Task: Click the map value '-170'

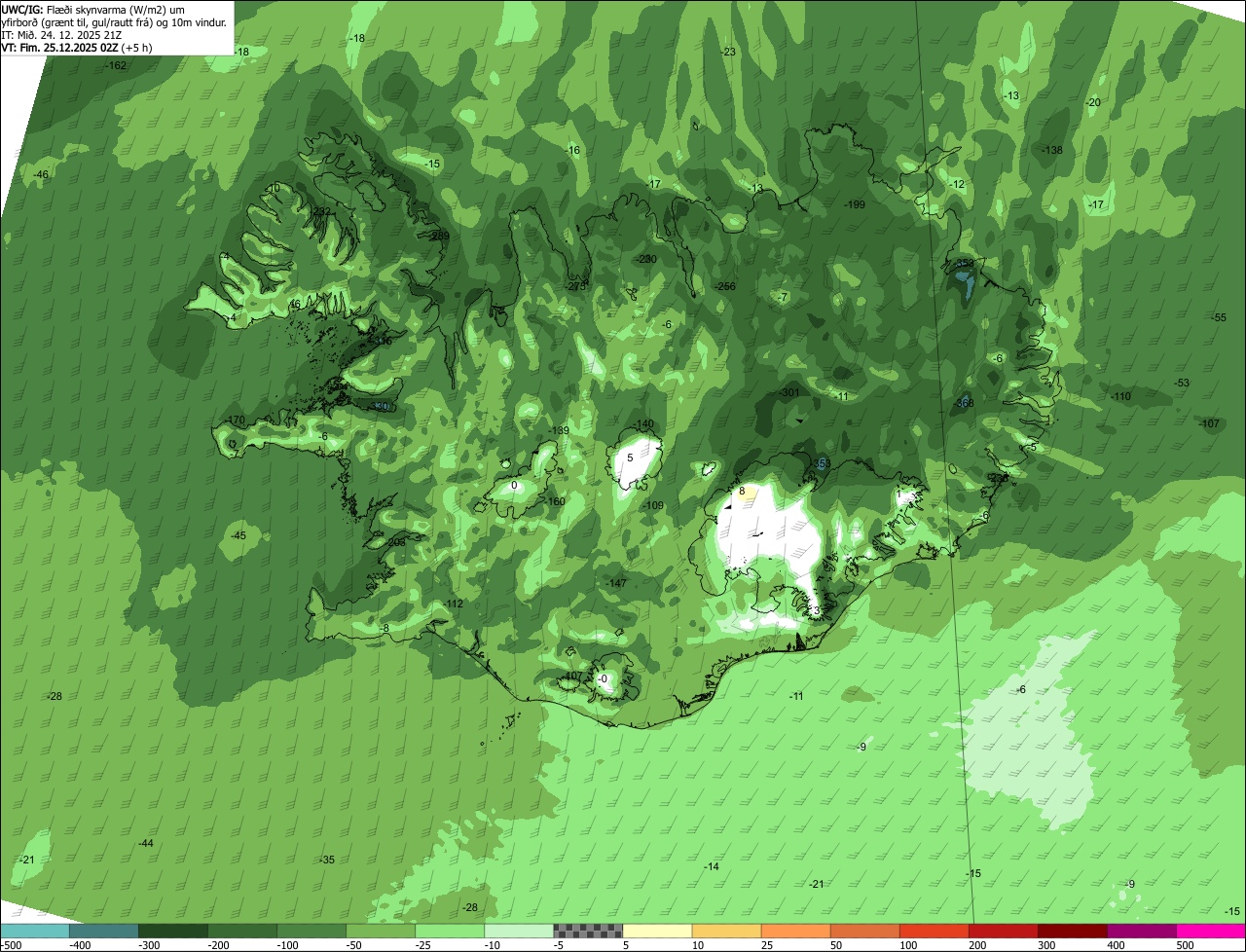Action: [x=235, y=421]
